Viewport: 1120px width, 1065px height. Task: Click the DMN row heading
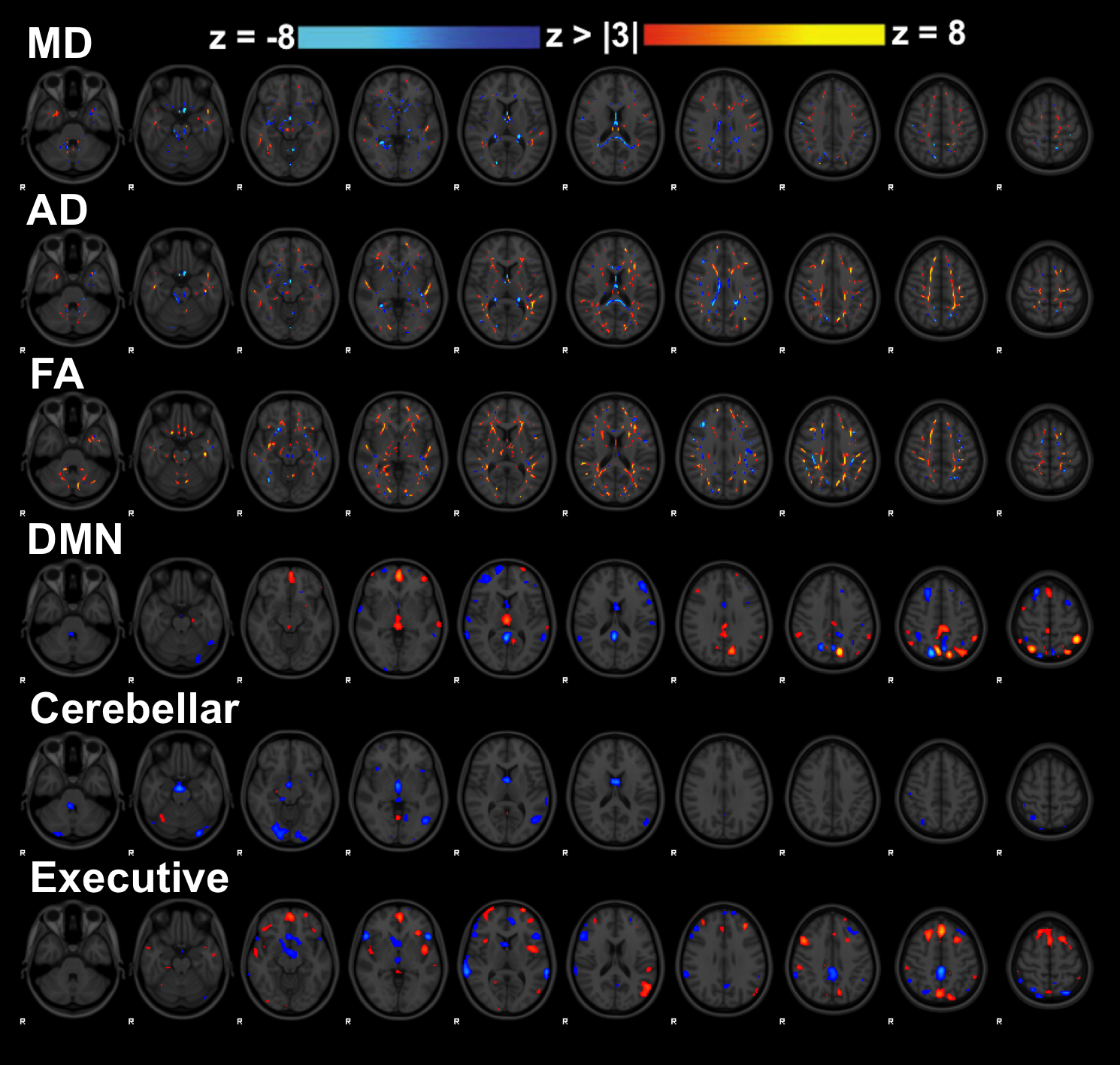coord(74,540)
